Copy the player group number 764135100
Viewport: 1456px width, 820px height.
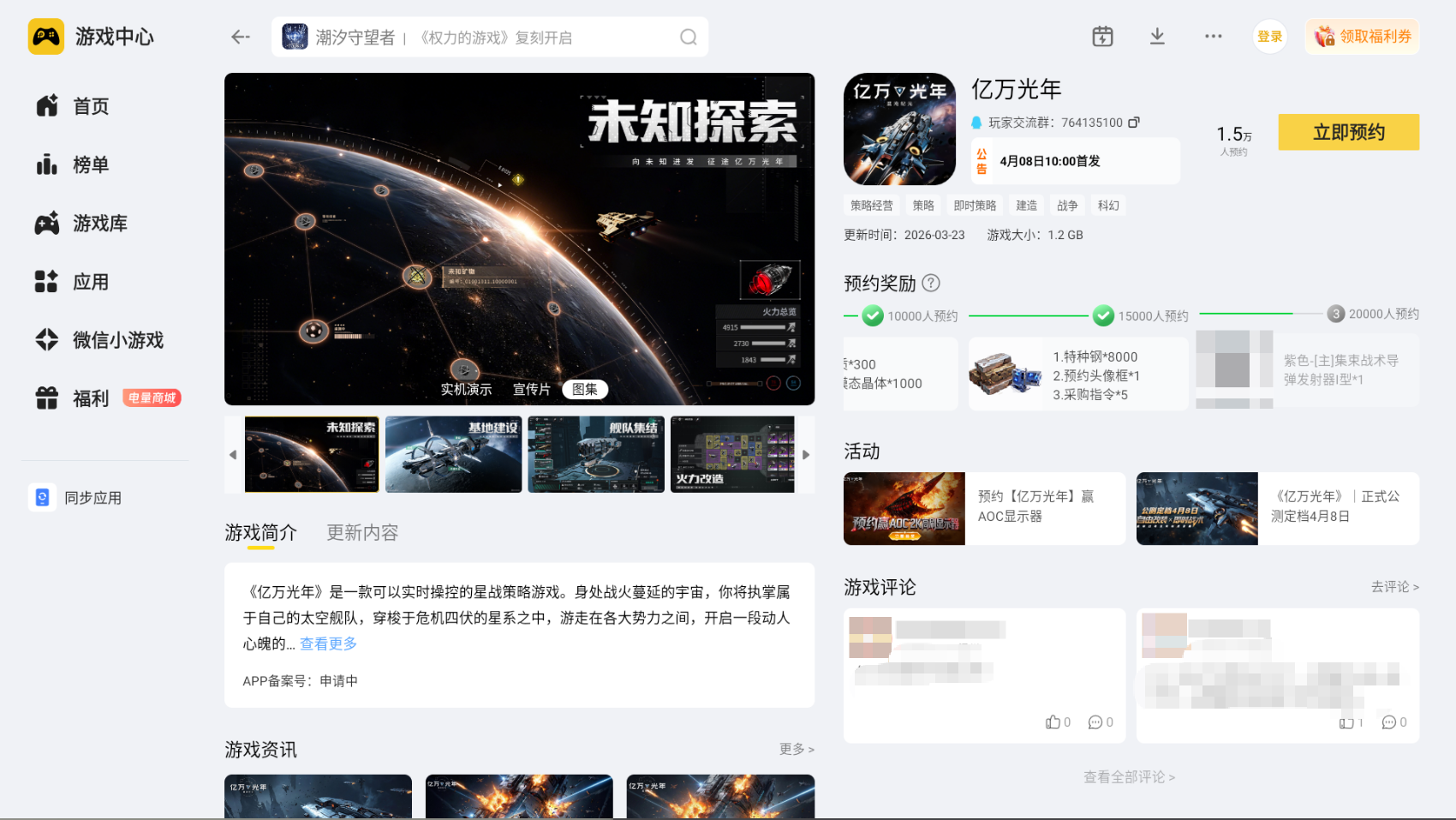point(1134,123)
